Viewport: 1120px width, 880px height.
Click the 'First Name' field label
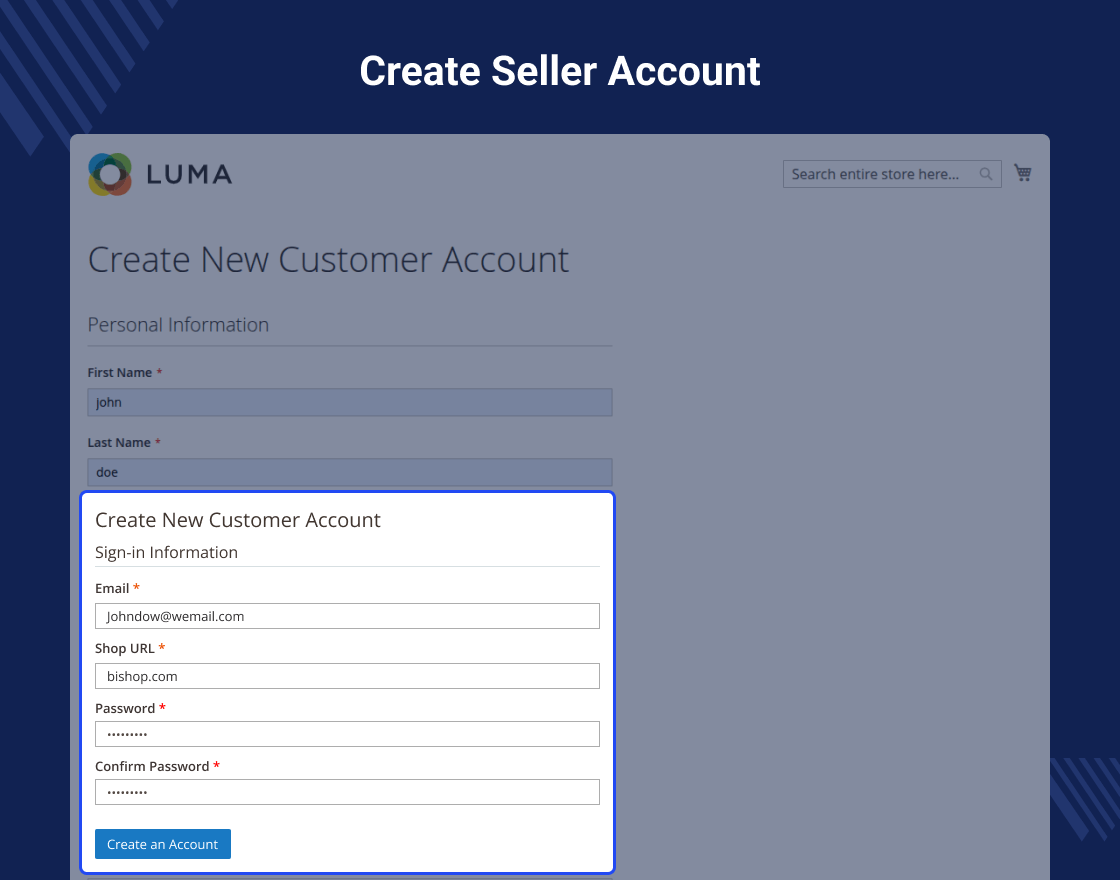(120, 373)
